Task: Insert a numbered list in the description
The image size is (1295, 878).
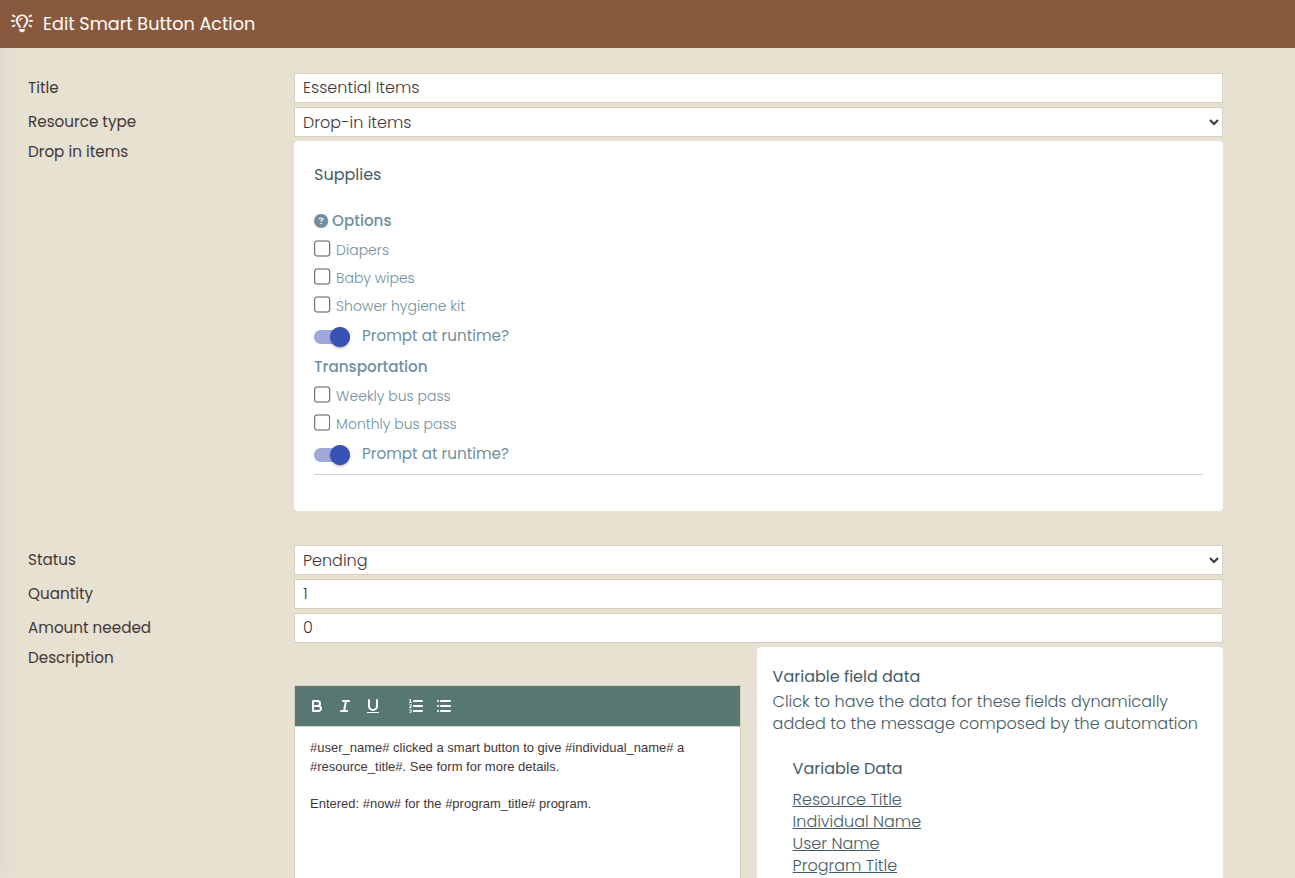Action: [x=416, y=706]
